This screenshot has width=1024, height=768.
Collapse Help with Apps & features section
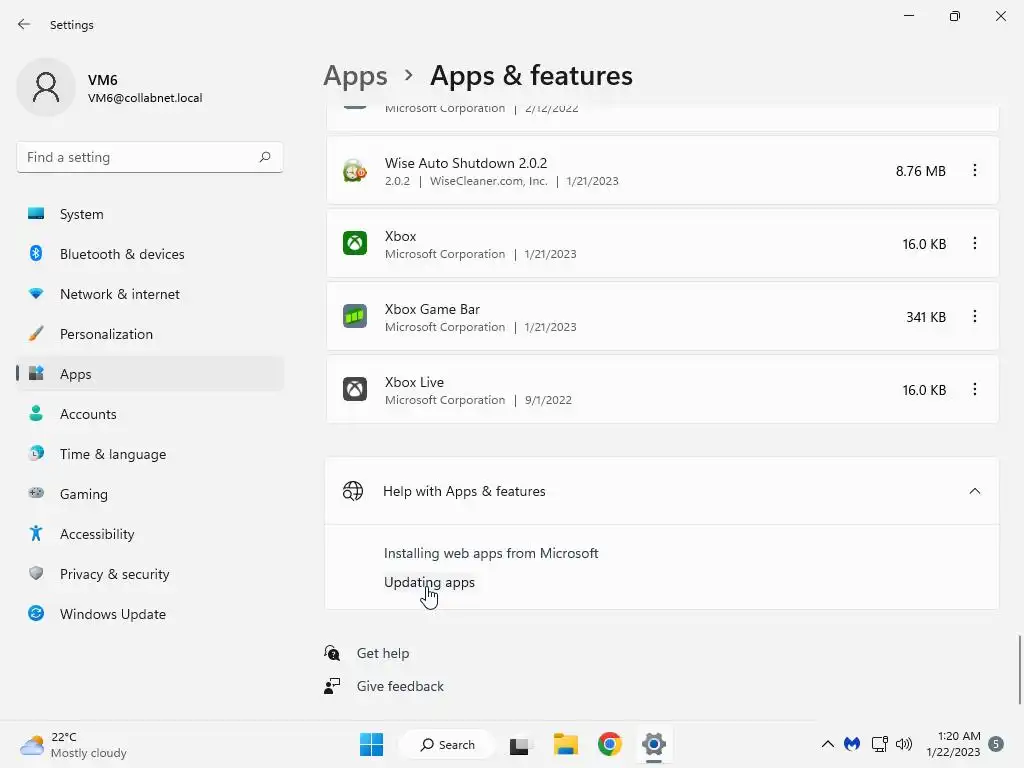975,491
